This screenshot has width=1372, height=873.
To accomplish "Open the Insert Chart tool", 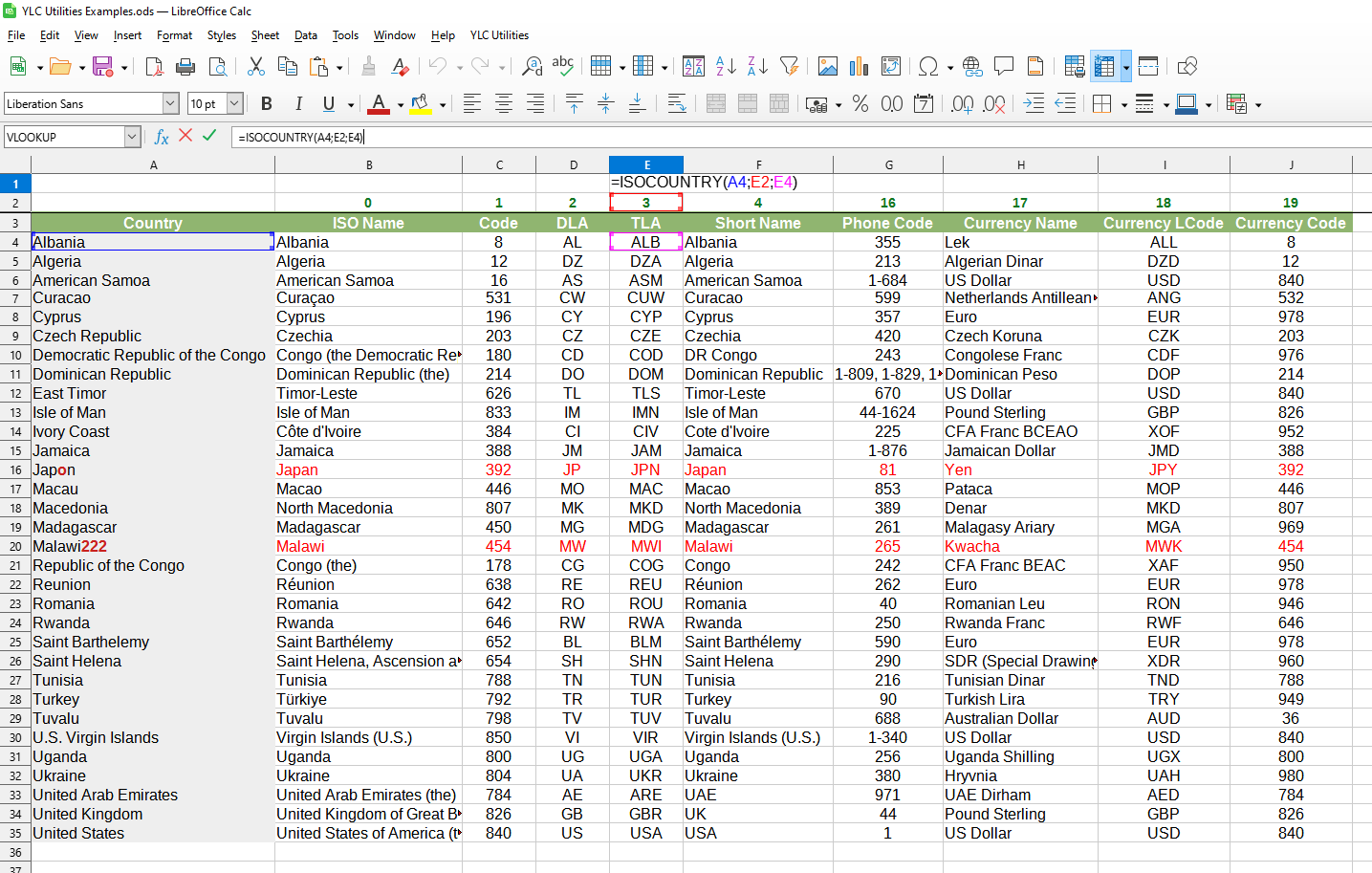I will (x=859, y=66).
